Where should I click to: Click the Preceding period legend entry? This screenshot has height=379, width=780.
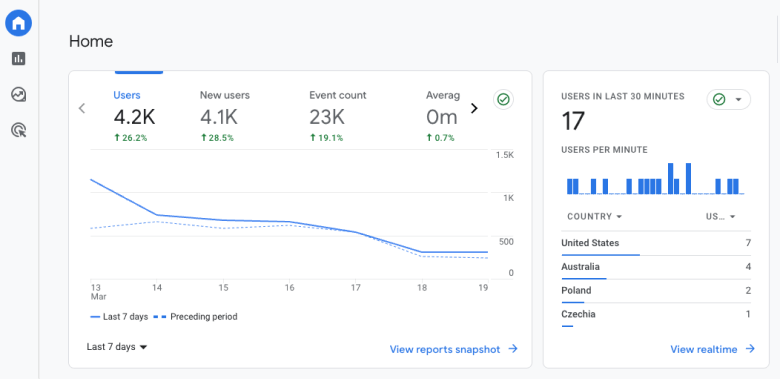[195, 317]
